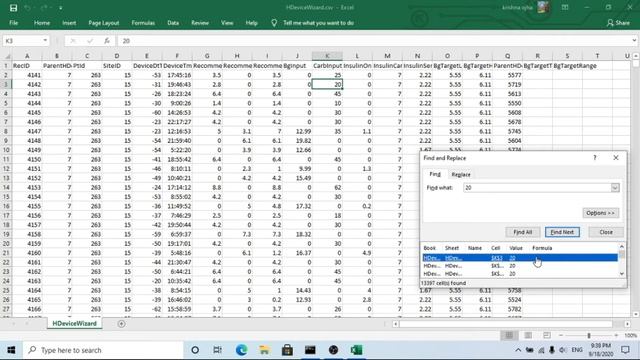Viewport: 640px width, 360px height.
Task: Close the Find and Replace dialog via X
Action: tap(616, 158)
